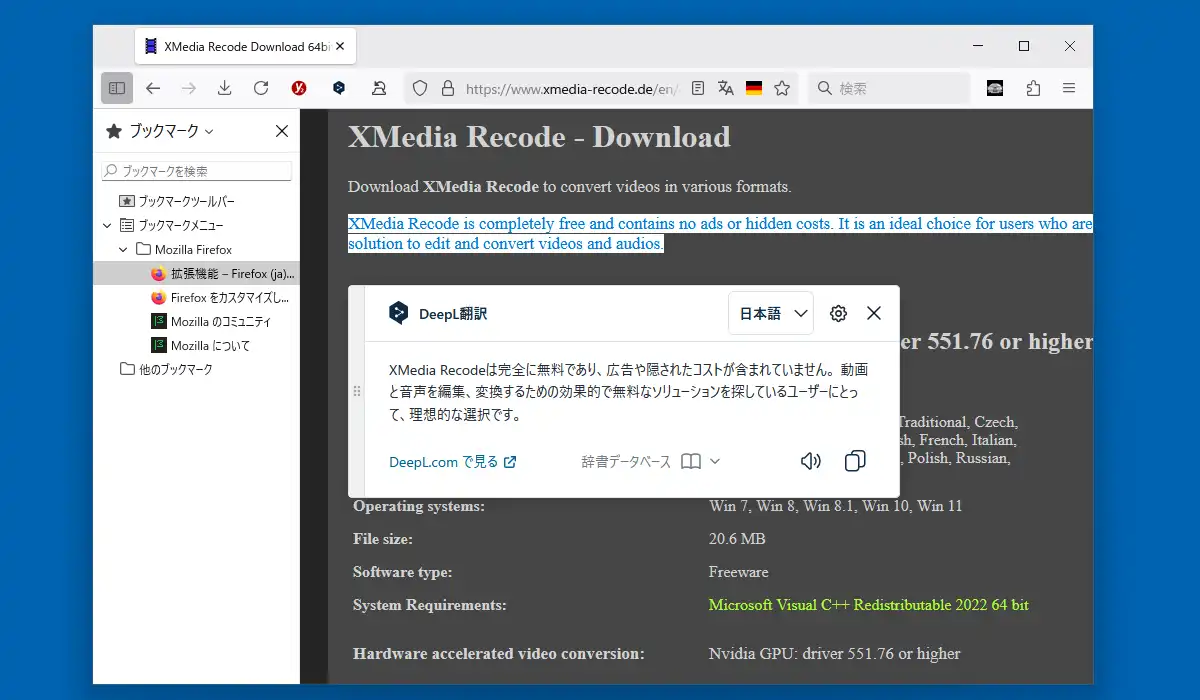The image size is (1200, 700).
Task: Bookmark this page with the star icon
Action: pos(782,88)
